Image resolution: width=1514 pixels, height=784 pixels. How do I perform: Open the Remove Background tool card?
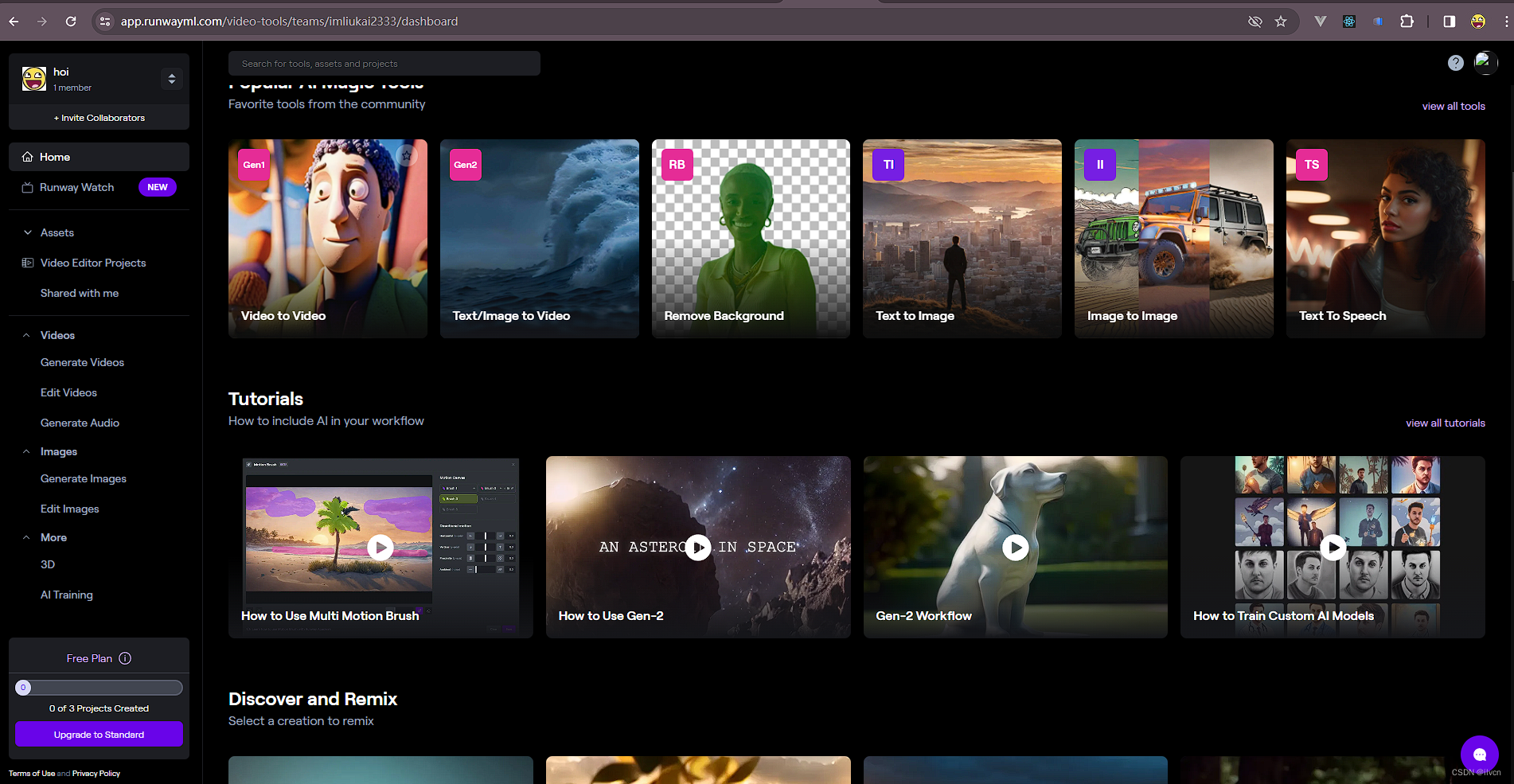point(751,239)
